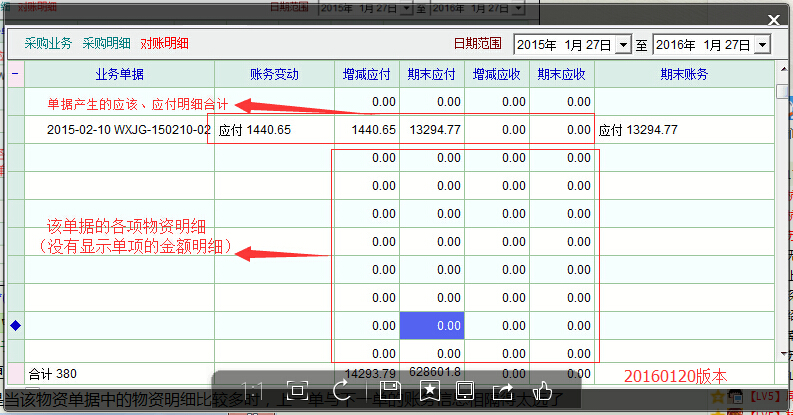Screen dimensions: 793x415
Task: Click the vertical scrollbar down arrow
Action: coord(782,354)
